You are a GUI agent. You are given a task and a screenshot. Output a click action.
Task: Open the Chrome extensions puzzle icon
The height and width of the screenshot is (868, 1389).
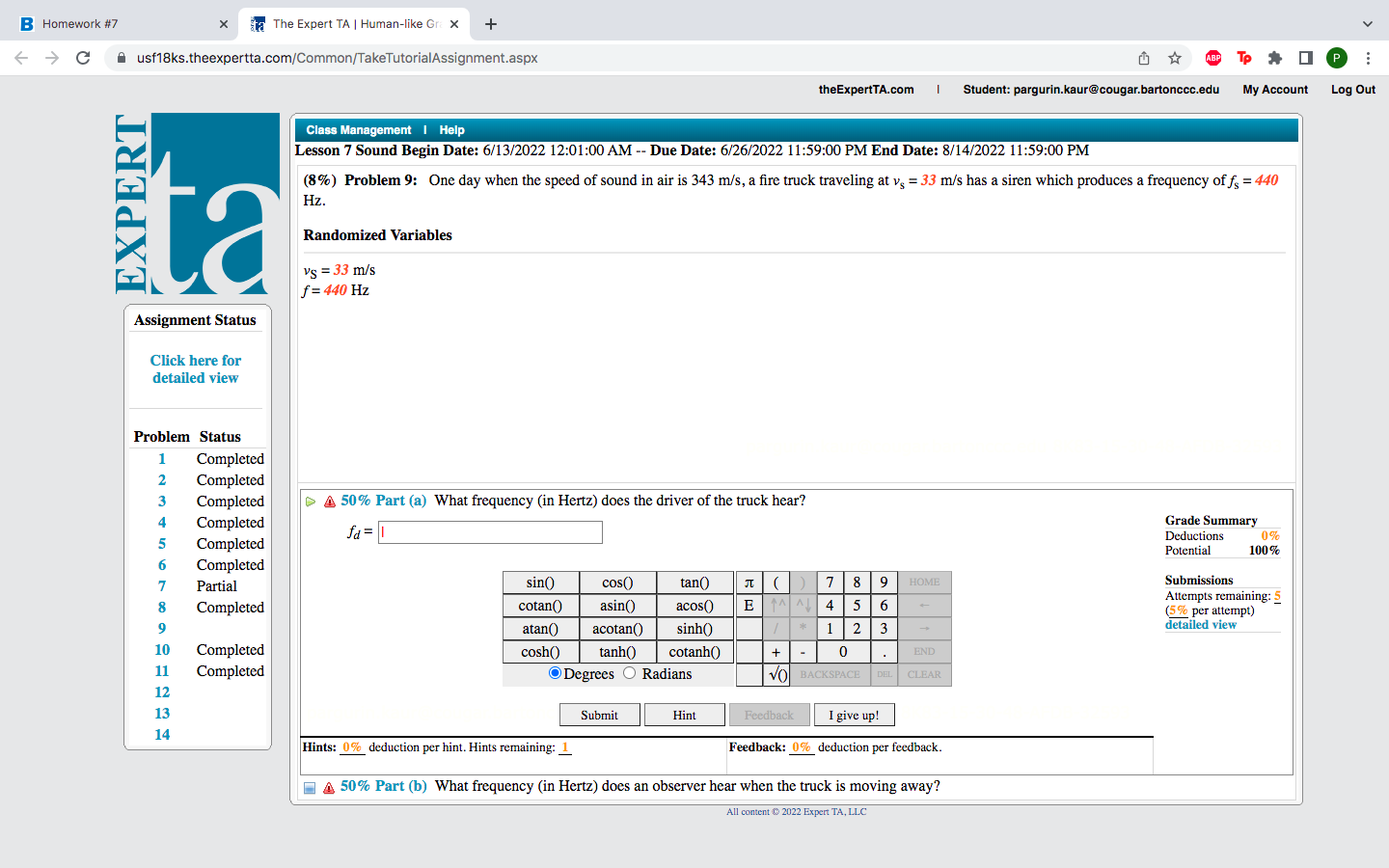[1275, 58]
